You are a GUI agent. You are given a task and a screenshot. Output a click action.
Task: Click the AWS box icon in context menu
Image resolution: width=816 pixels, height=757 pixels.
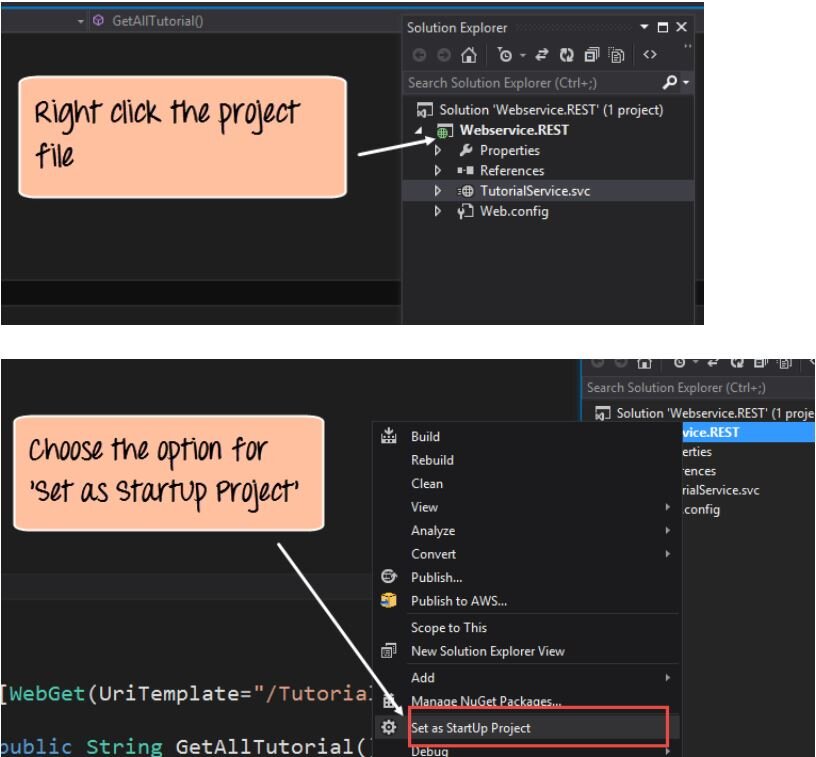pos(389,600)
